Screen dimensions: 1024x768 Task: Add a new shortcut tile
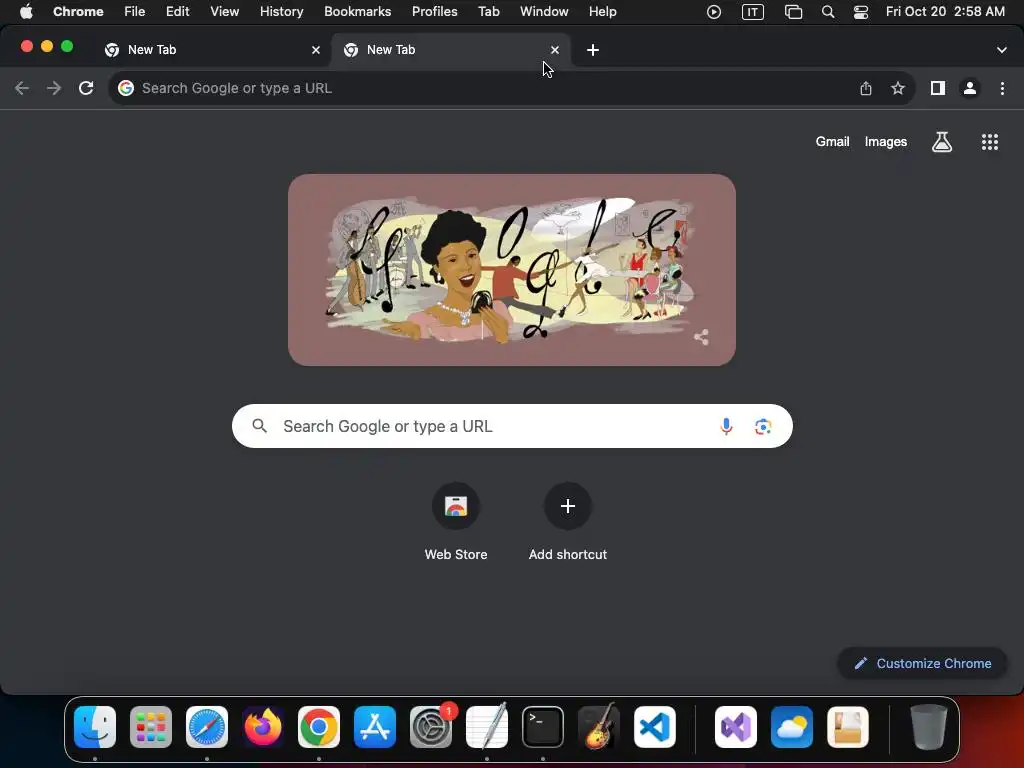[568, 522]
